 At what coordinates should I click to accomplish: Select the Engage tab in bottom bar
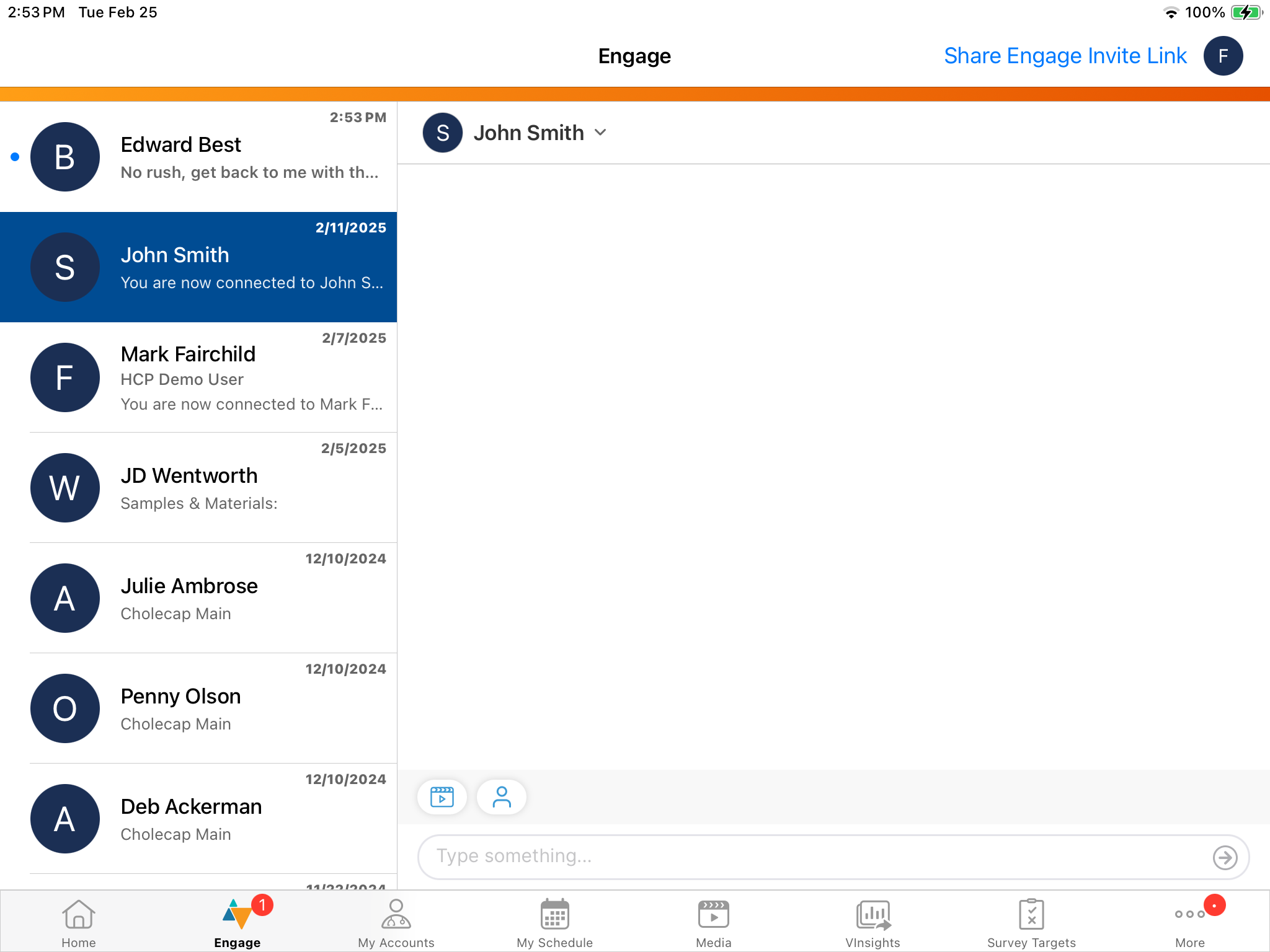click(x=238, y=922)
